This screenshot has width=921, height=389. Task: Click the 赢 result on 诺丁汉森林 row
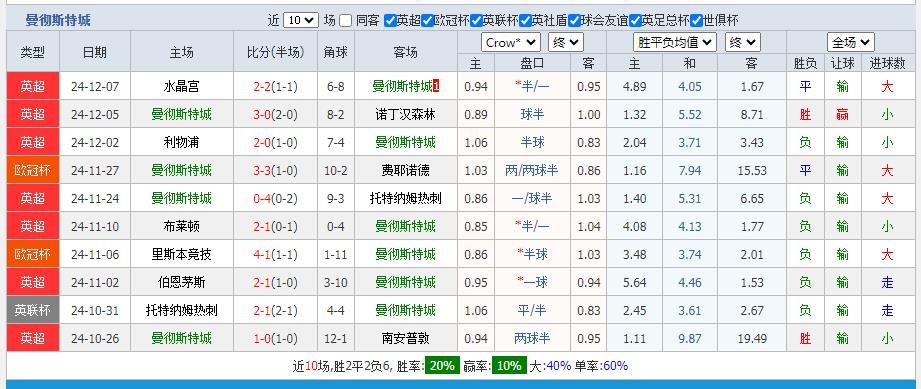(x=842, y=115)
